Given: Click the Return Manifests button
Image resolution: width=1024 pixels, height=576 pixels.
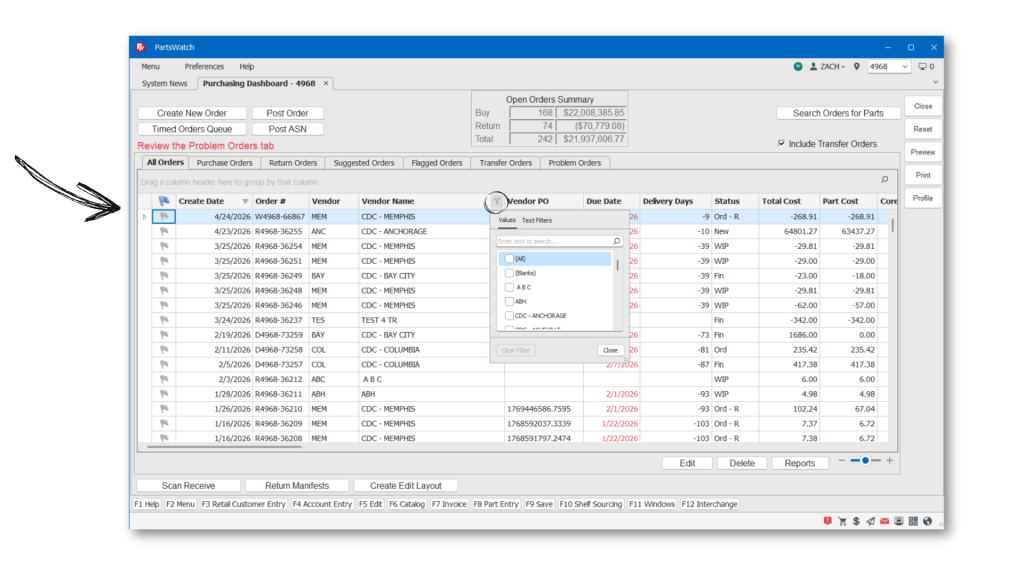Looking at the screenshot, I should pos(297,485).
